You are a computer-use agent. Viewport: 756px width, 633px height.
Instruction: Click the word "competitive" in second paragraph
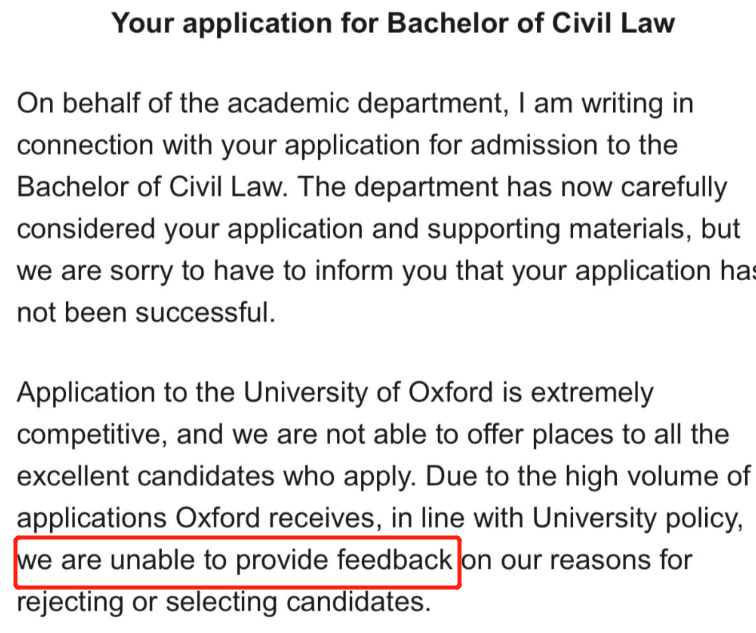(92, 435)
